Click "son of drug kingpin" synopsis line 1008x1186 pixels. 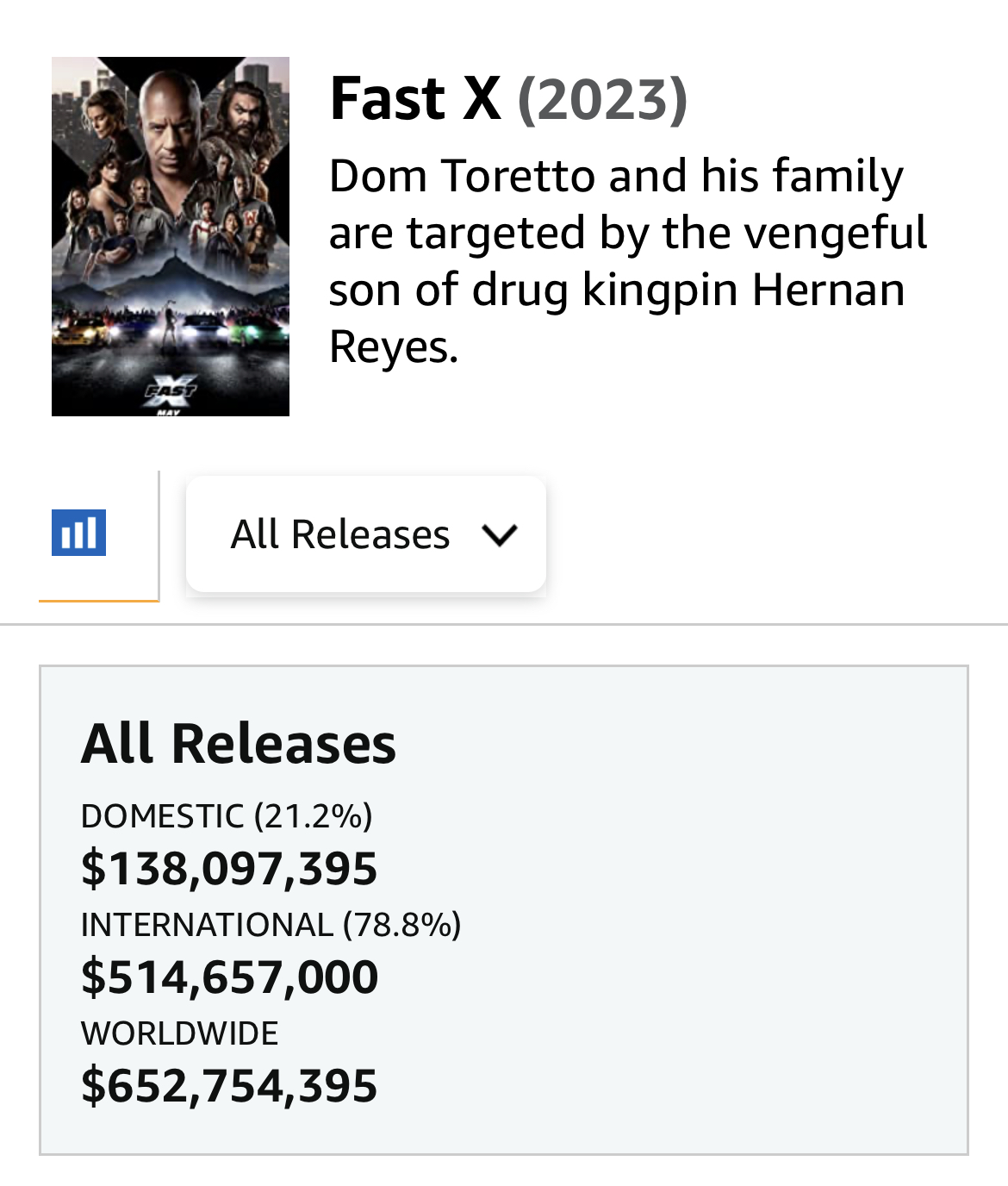(534, 290)
